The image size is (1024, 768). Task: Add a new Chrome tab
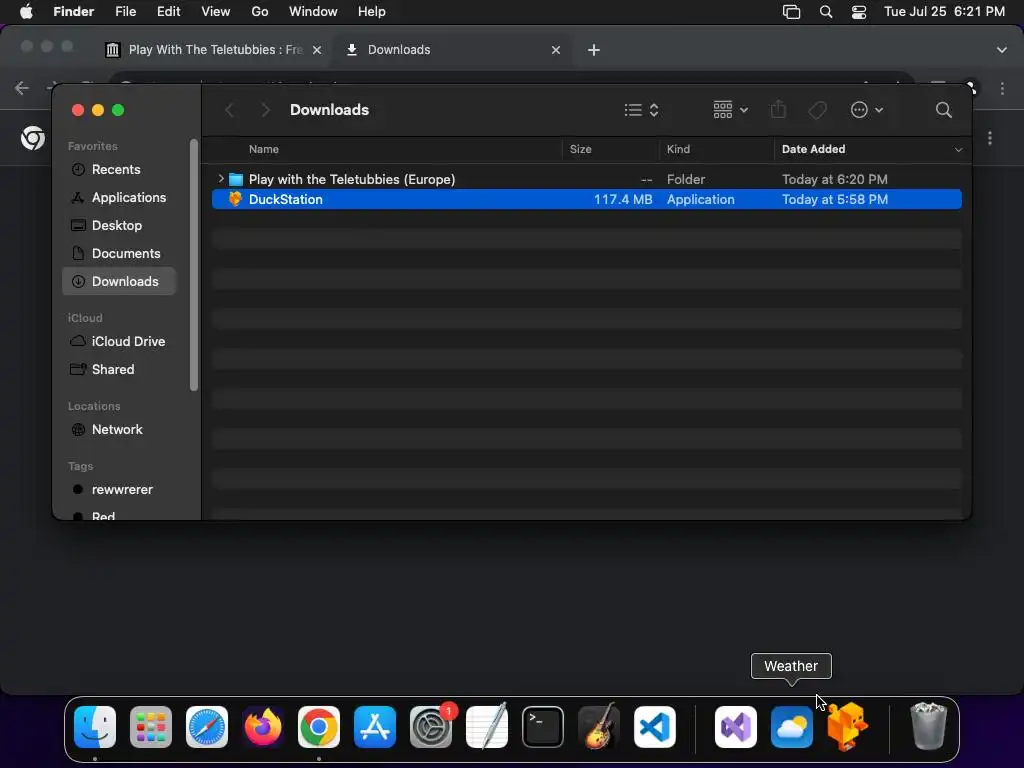tap(594, 50)
